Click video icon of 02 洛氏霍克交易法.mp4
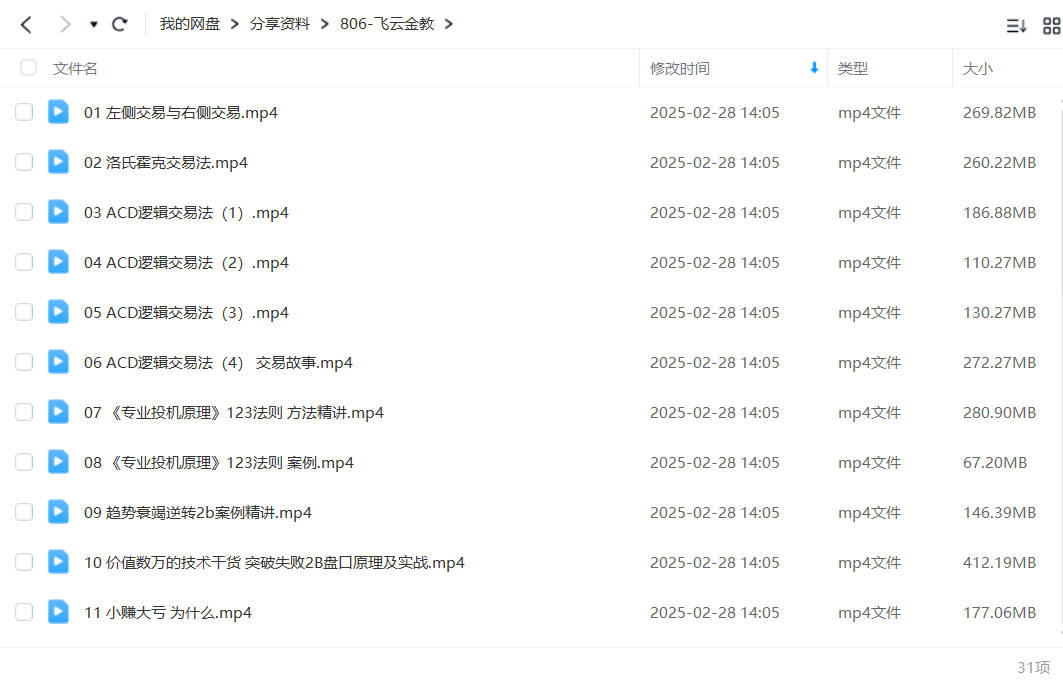Screen dimensions: 1063x683 [x=58, y=162]
